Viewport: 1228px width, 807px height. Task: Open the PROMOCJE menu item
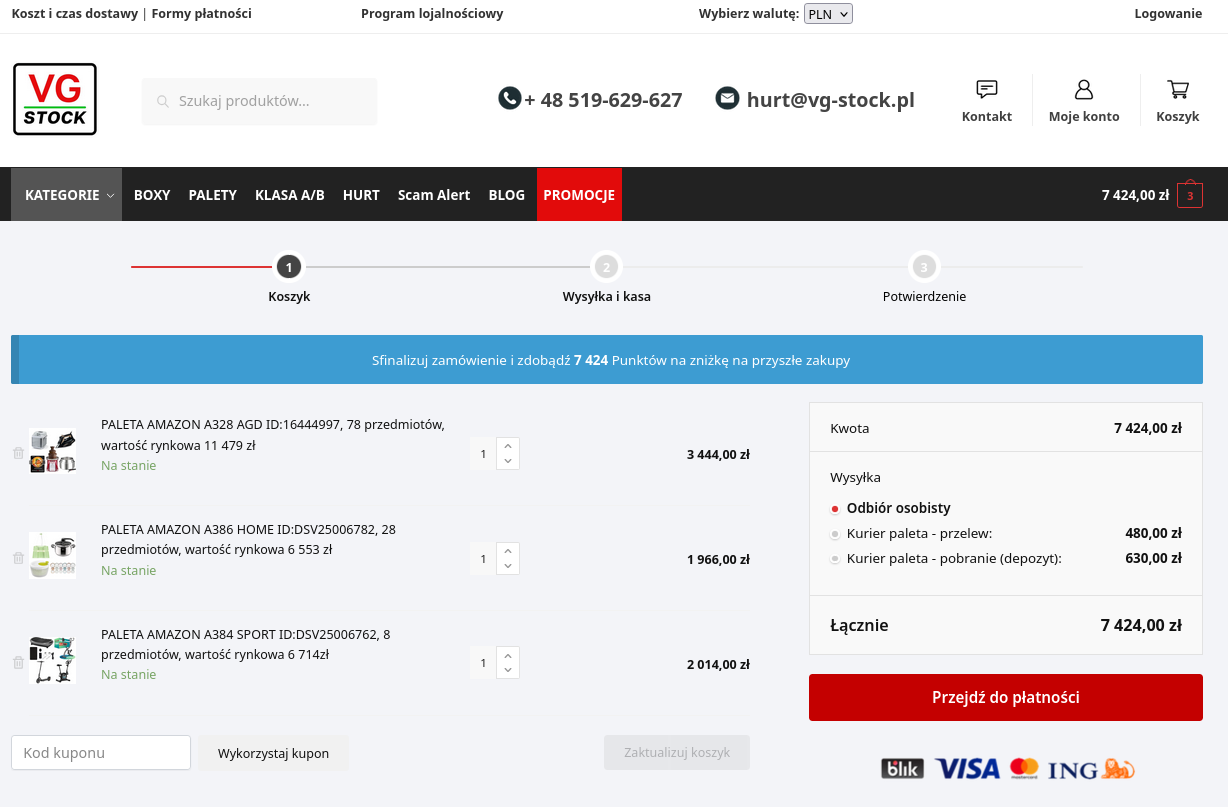click(x=579, y=195)
